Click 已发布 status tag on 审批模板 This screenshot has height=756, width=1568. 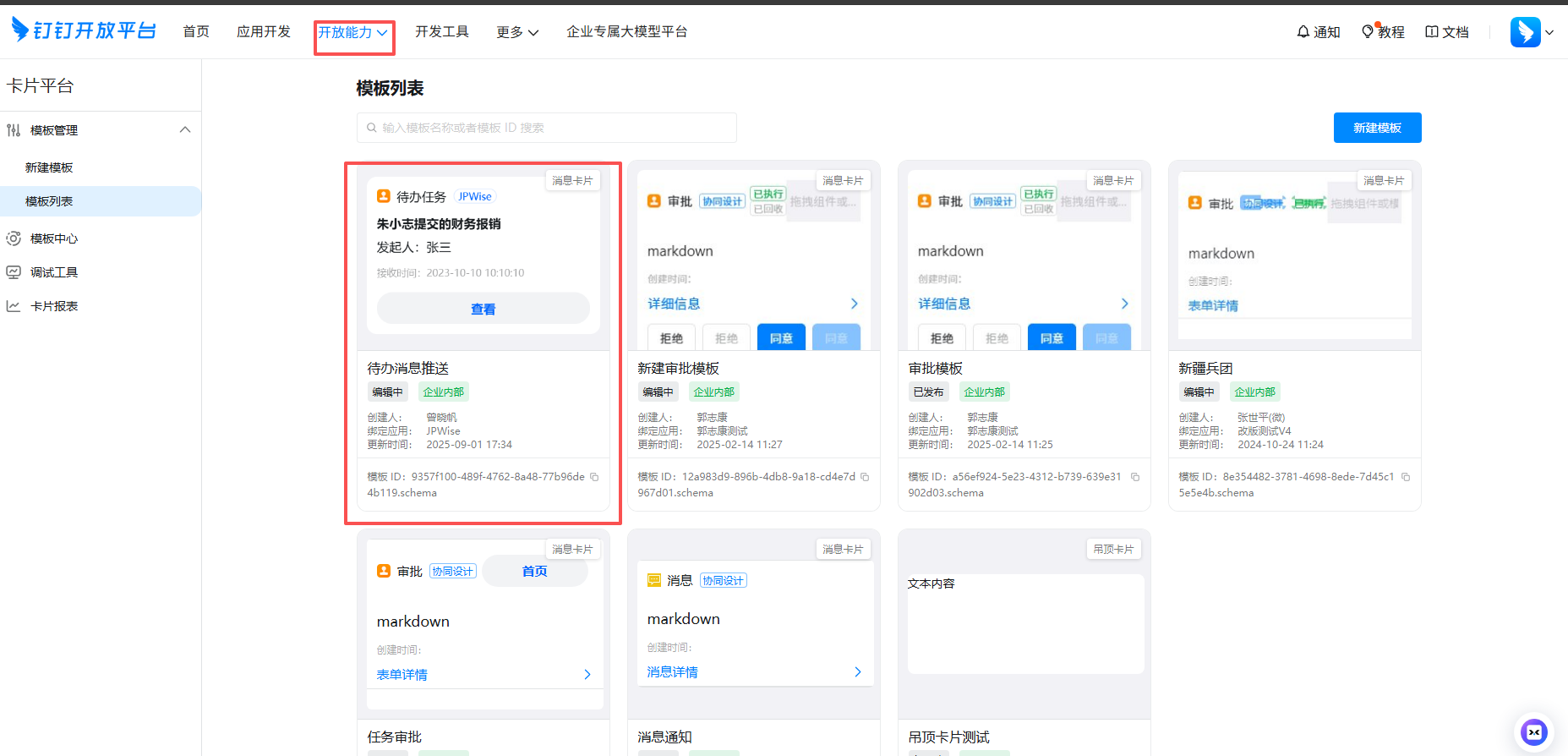[928, 392]
